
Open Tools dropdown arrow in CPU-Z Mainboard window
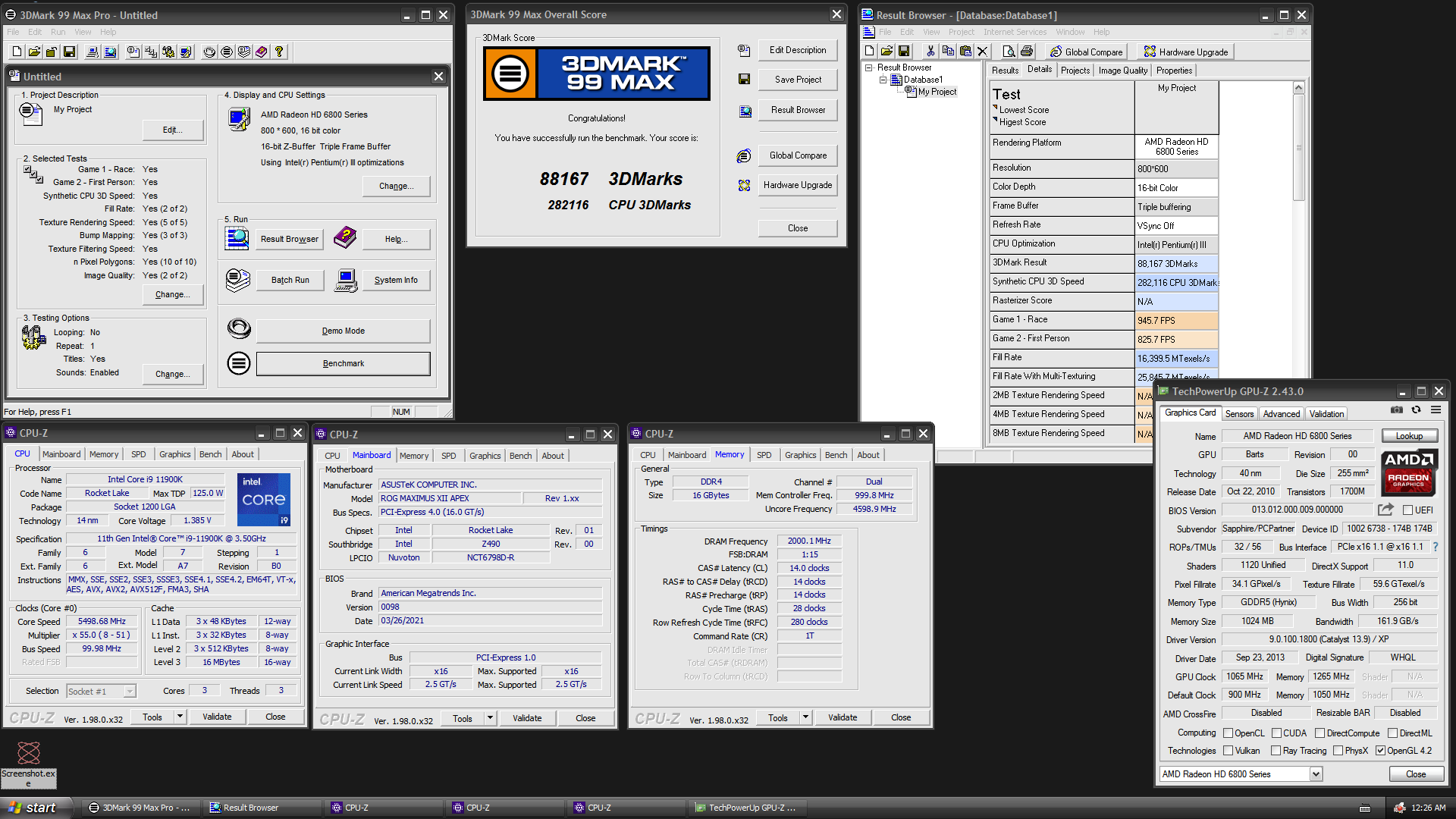click(490, 718)
